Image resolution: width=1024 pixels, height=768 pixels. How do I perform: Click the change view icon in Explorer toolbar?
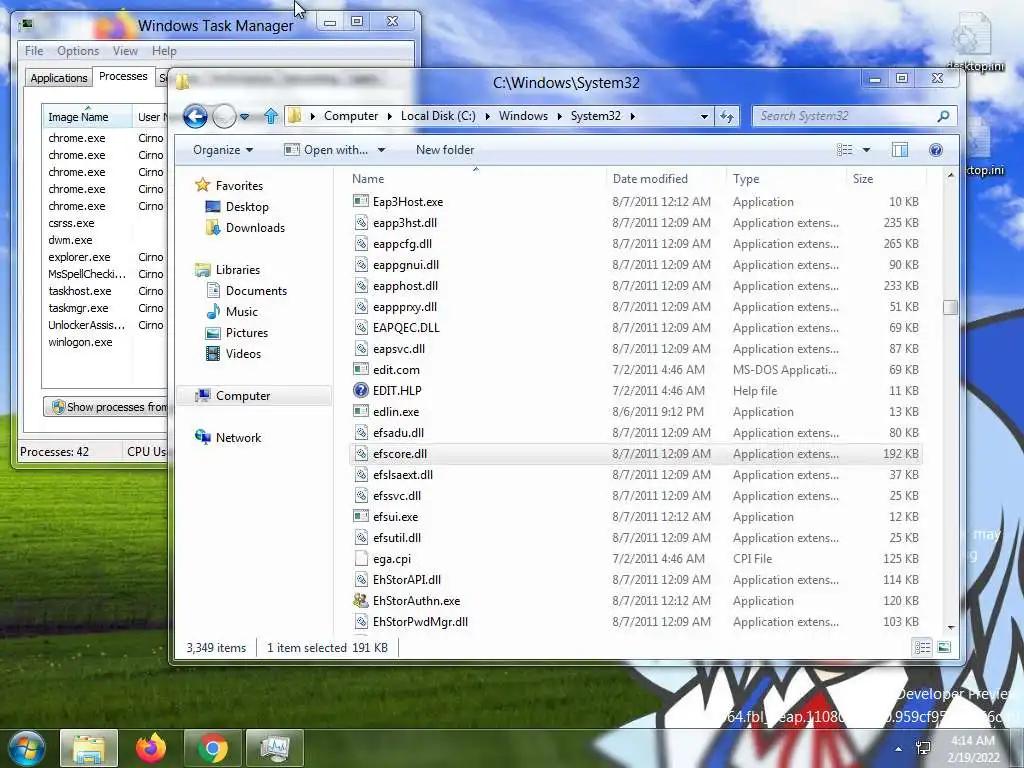click(x=844, y=150)
